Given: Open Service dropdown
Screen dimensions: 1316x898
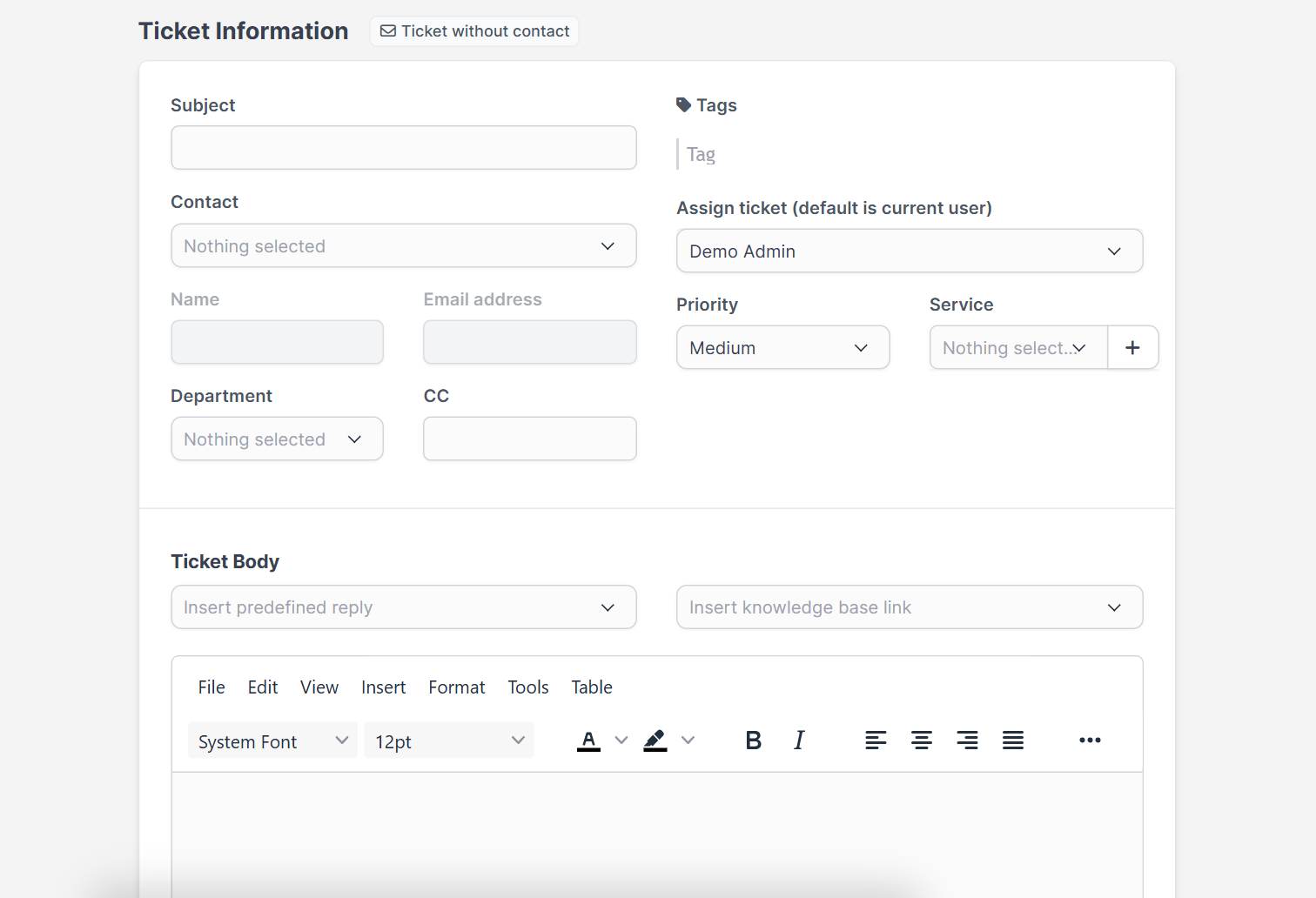Looking at the screenshot, I should point(1018,348).
